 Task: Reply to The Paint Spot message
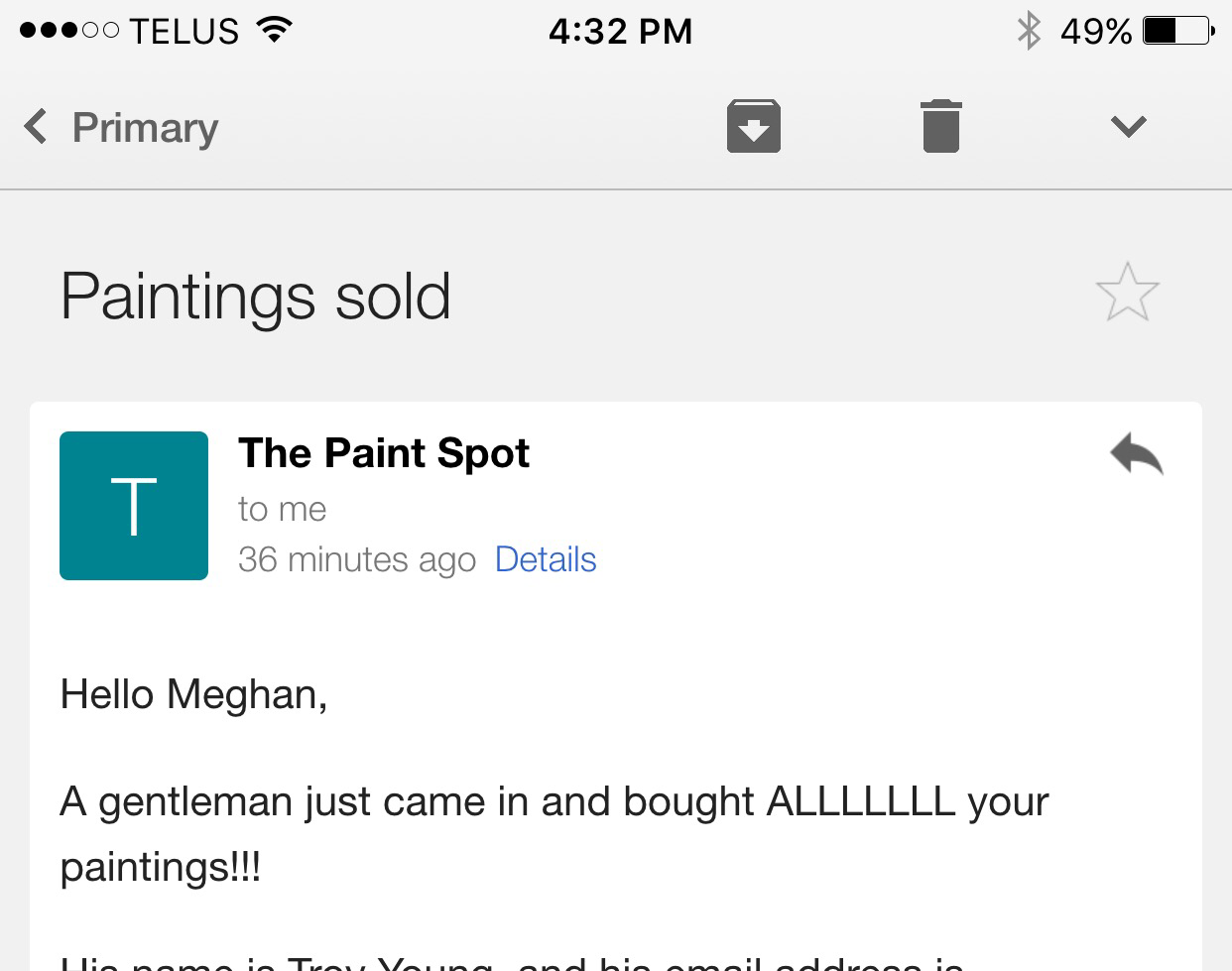[1137, 454]
